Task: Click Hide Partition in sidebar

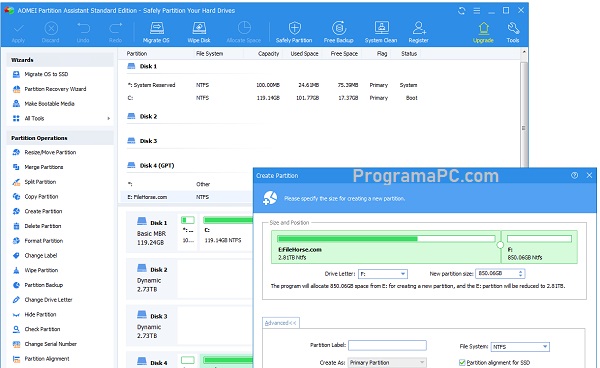Action: tap(40, 314)
